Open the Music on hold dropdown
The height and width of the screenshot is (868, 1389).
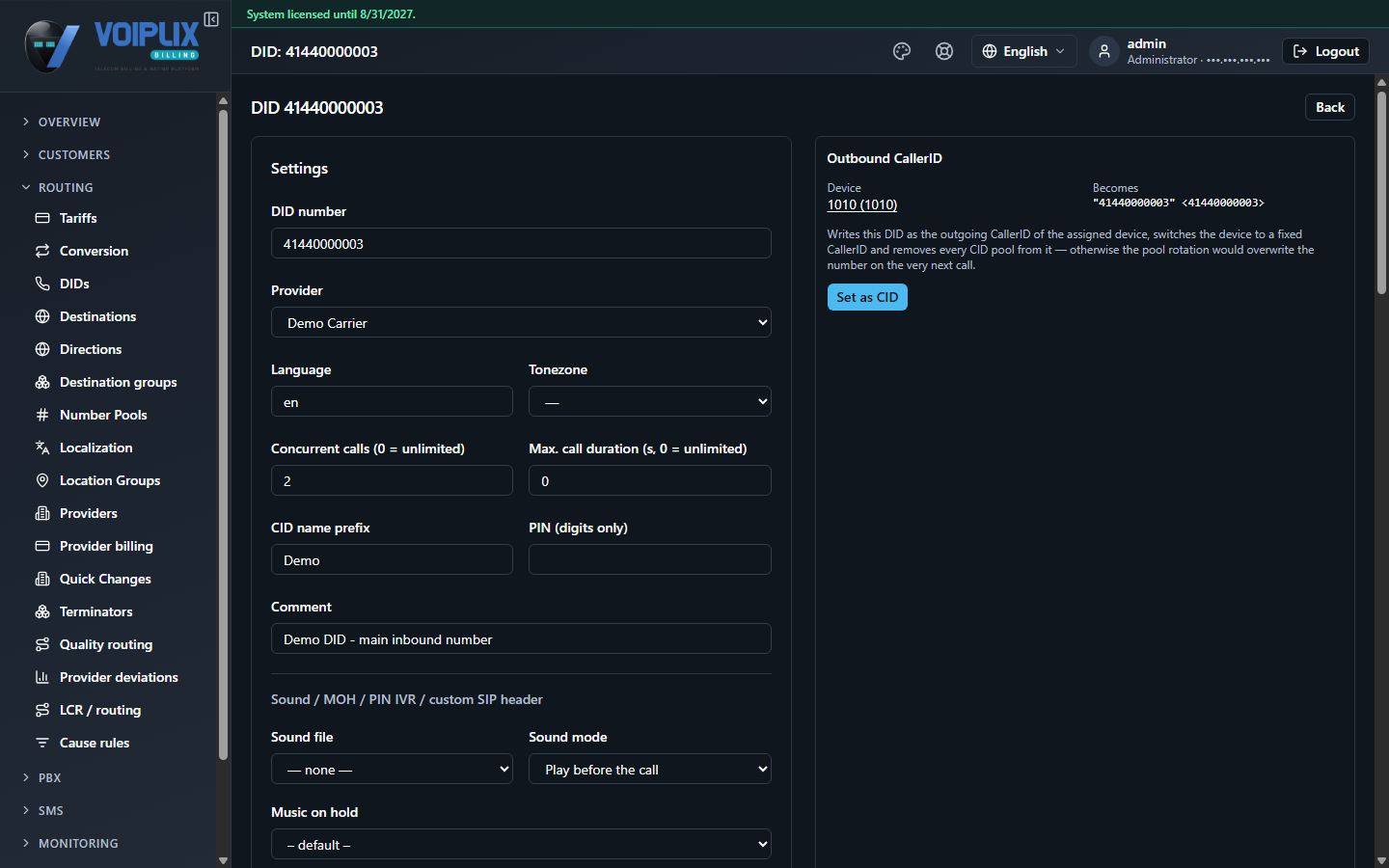pyautogui.click(x=521, y=844)
